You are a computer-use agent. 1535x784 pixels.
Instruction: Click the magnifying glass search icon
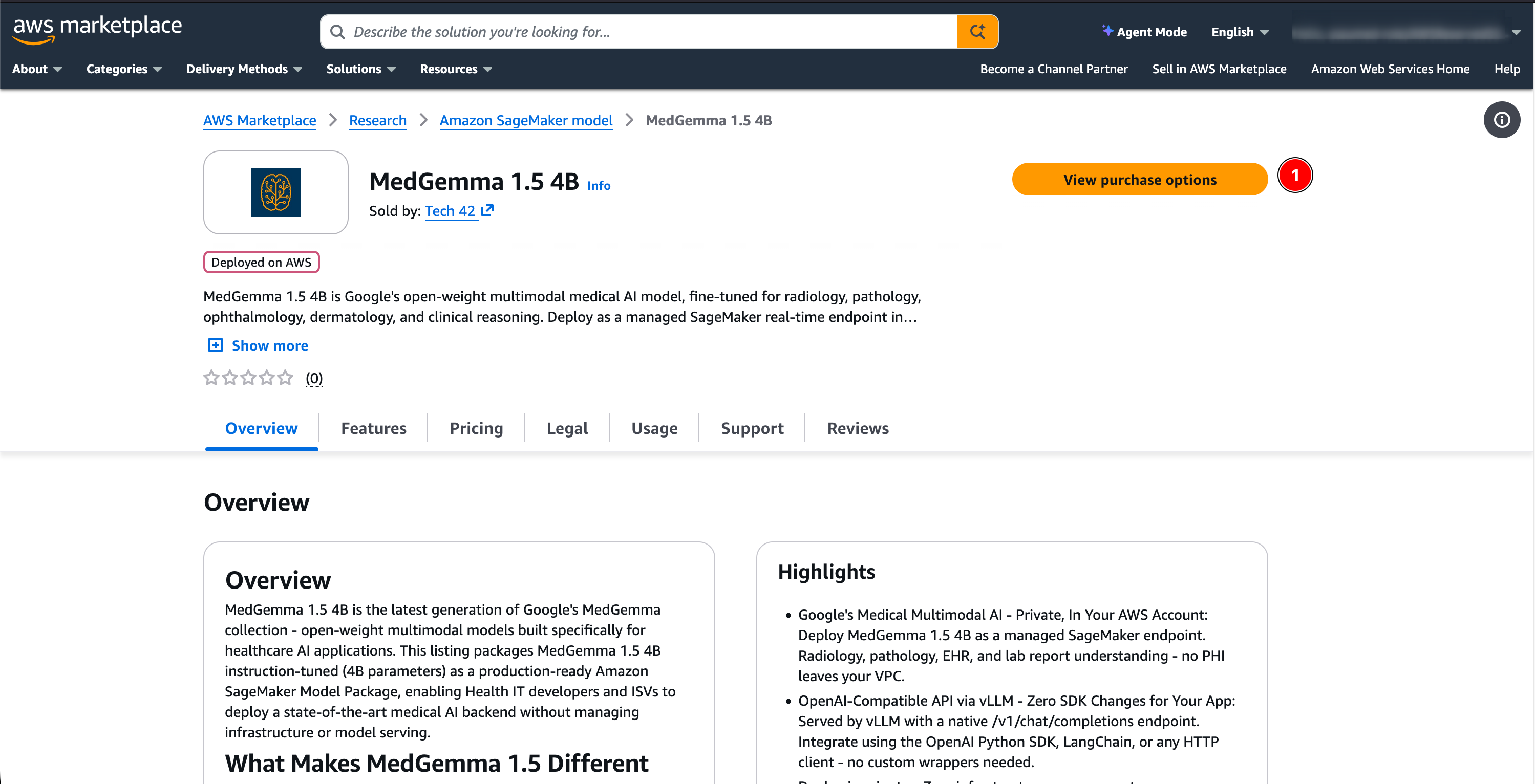click(x=337, y=32)
